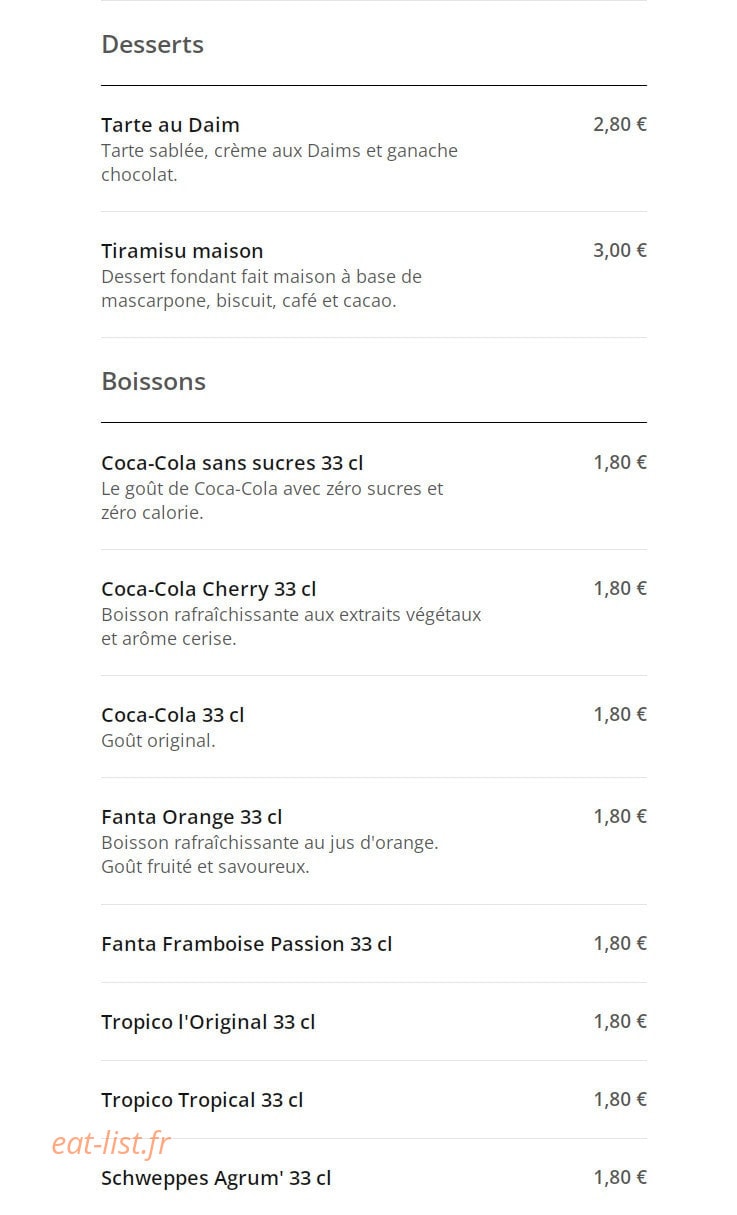Click the Desserts section heading
737x1215 pixels.
[152, 44]
